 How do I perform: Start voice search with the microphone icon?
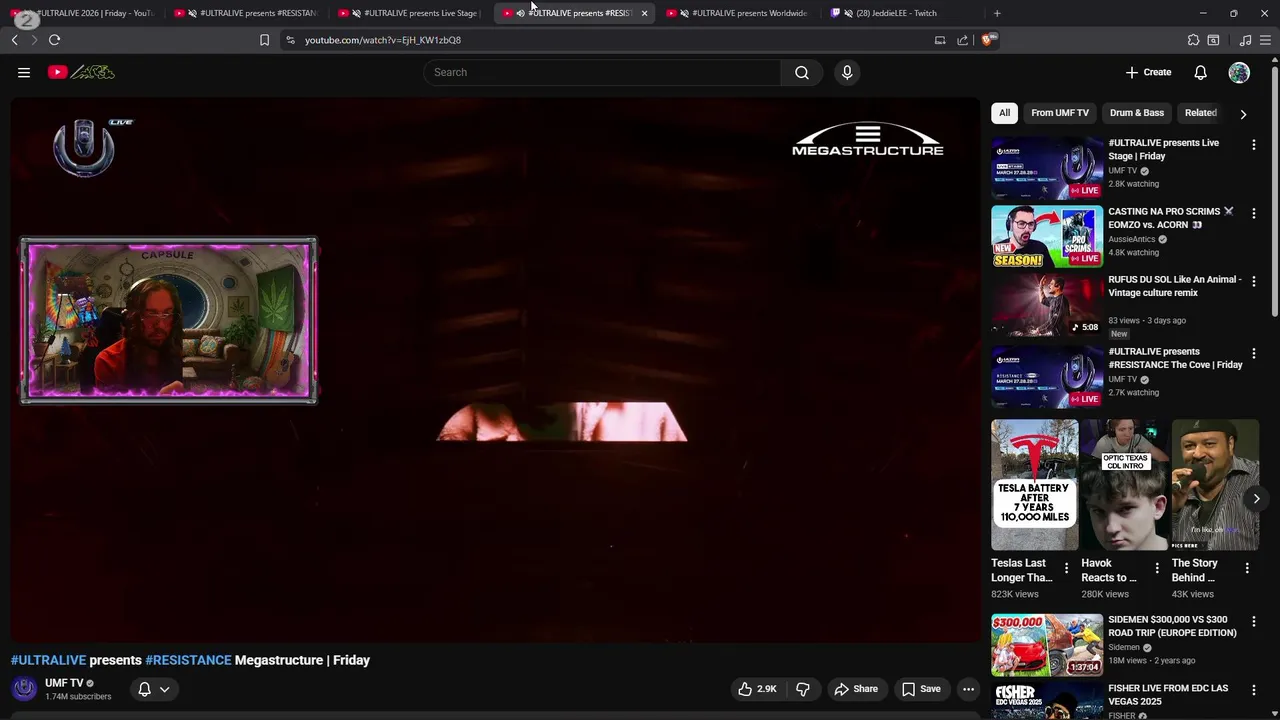pos(847,72)
